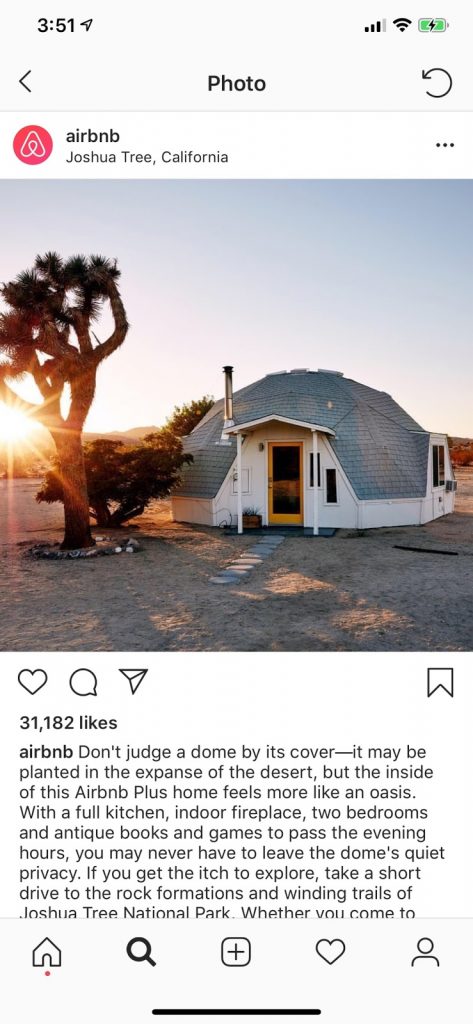Open Activity heart tab in bottom bar
Screen dimensions: 473x1024
pos(331,952)
